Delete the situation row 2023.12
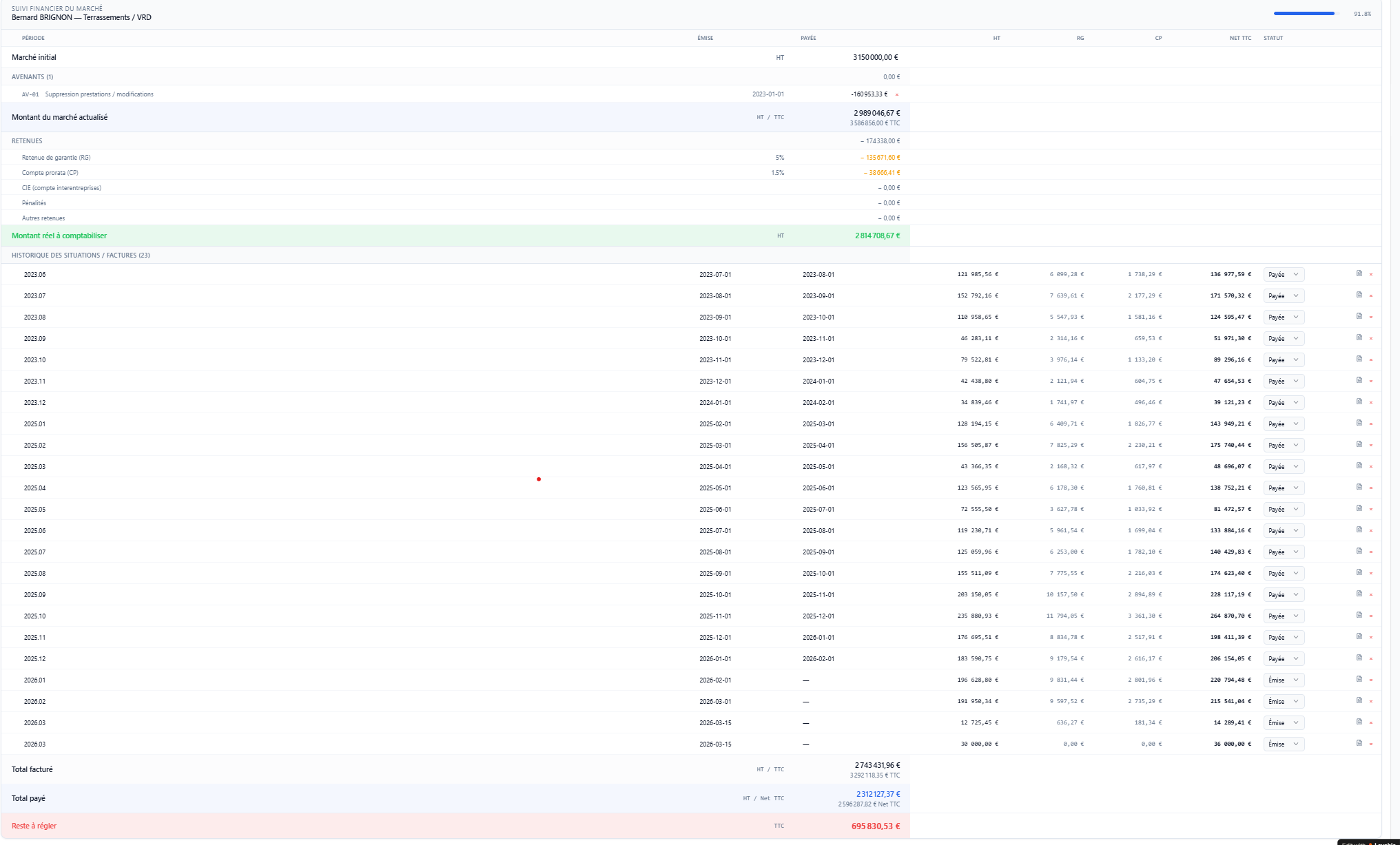Viewport: 1400px width, 845px height. (1370, 402)
